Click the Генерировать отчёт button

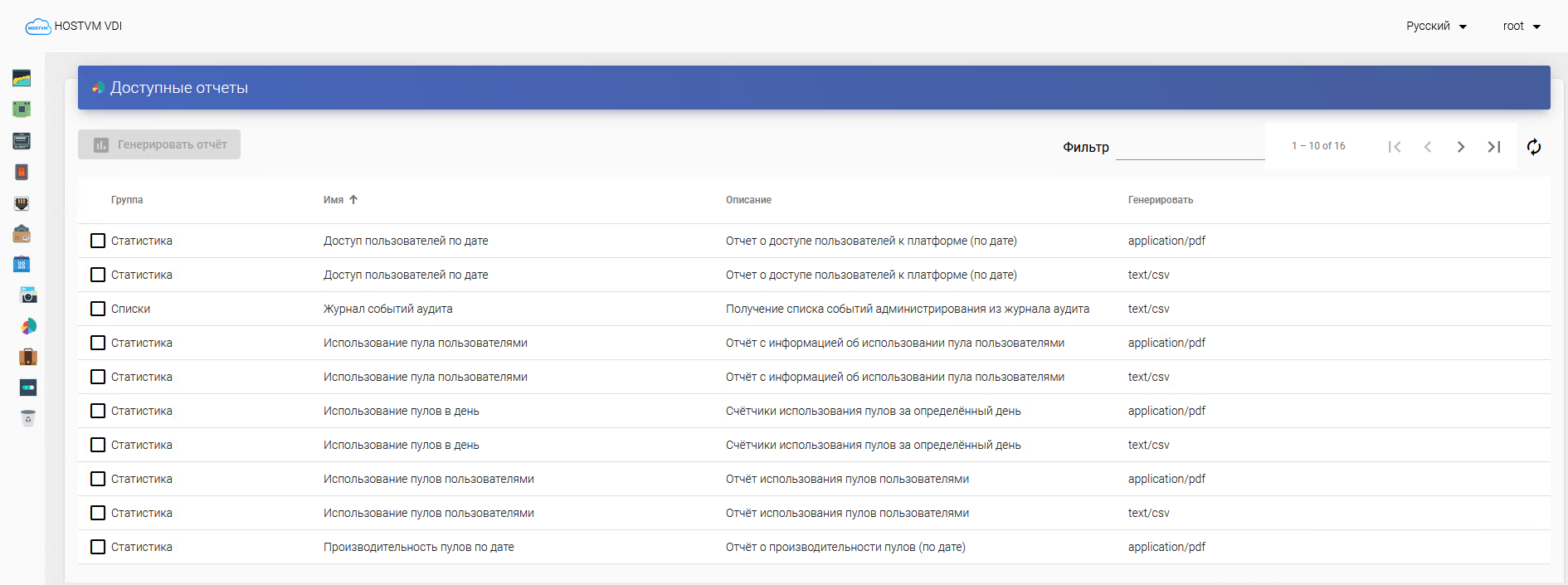click(x=159, y=144)
